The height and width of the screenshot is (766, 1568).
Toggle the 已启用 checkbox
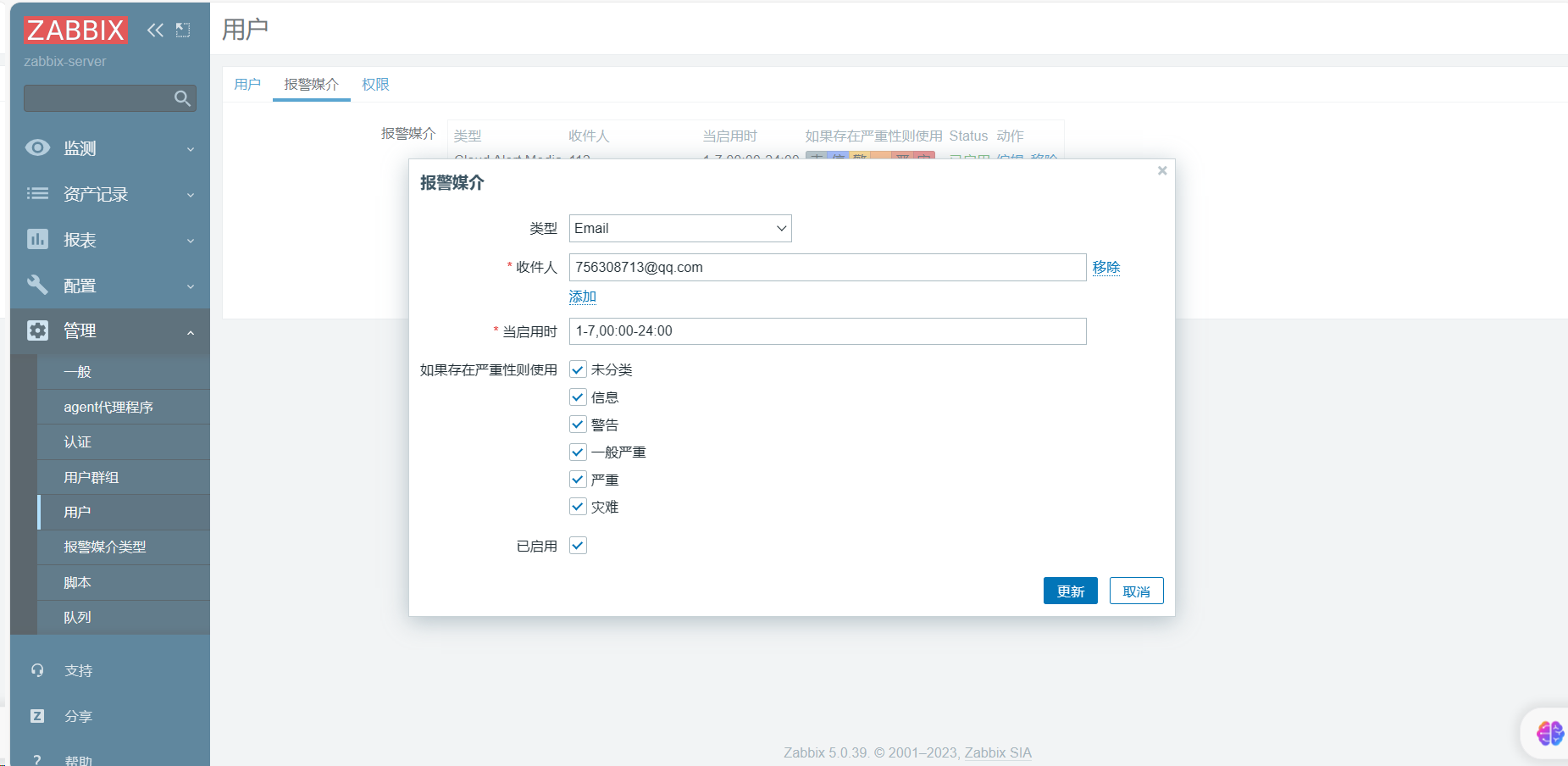[578, 546]
